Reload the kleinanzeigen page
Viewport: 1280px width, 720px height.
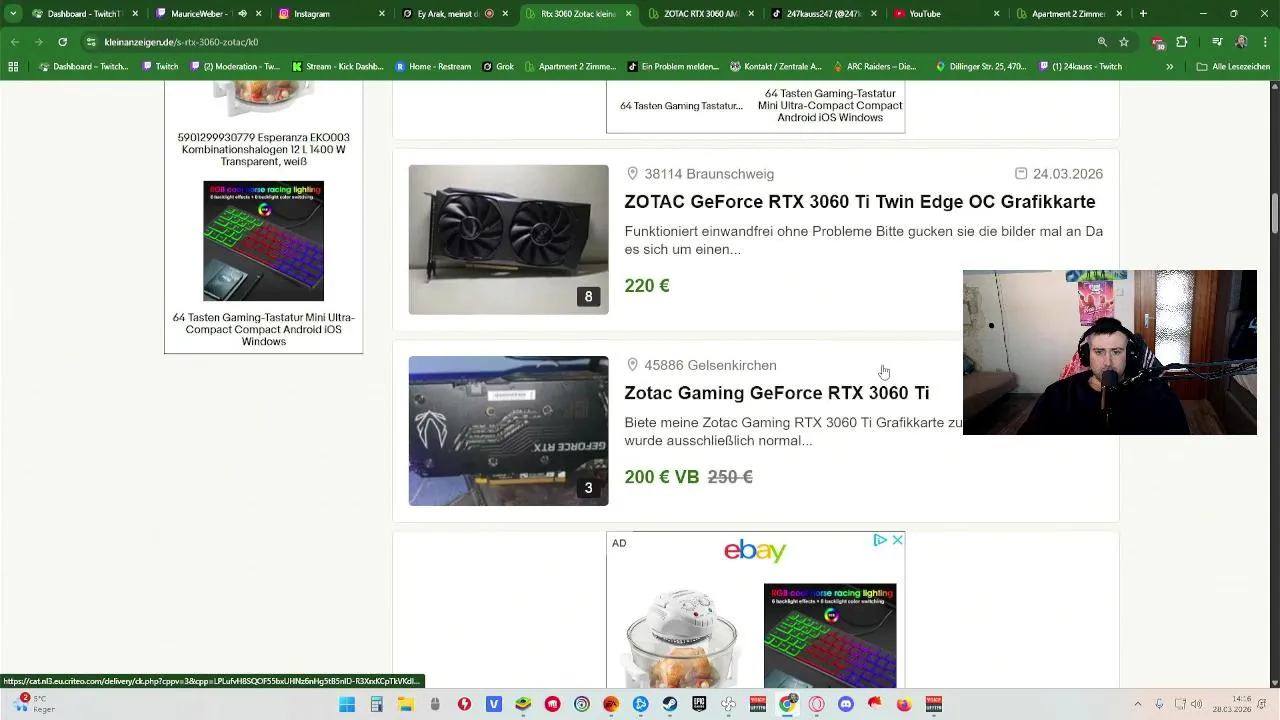click(62, 42)
